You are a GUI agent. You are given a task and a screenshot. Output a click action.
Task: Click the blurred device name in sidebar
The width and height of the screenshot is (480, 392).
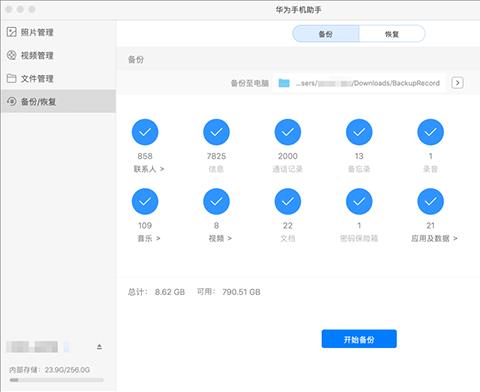[x=32, y=347]
